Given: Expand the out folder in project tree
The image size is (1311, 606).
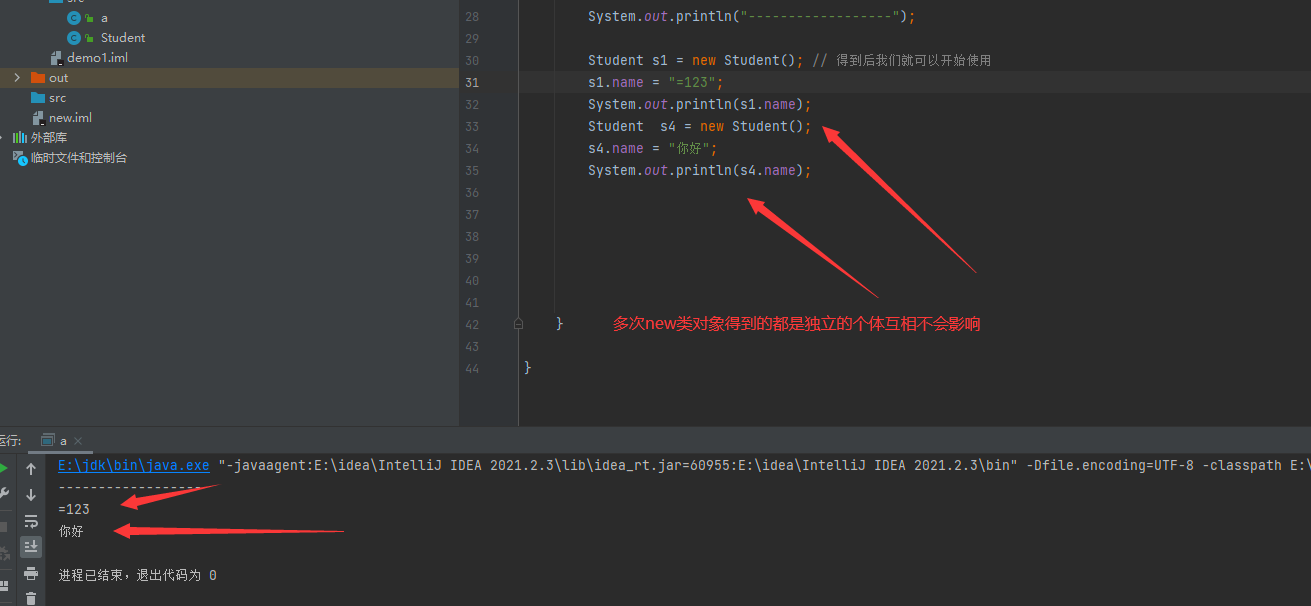Looking at the screenshot, I should pos(16,78).
